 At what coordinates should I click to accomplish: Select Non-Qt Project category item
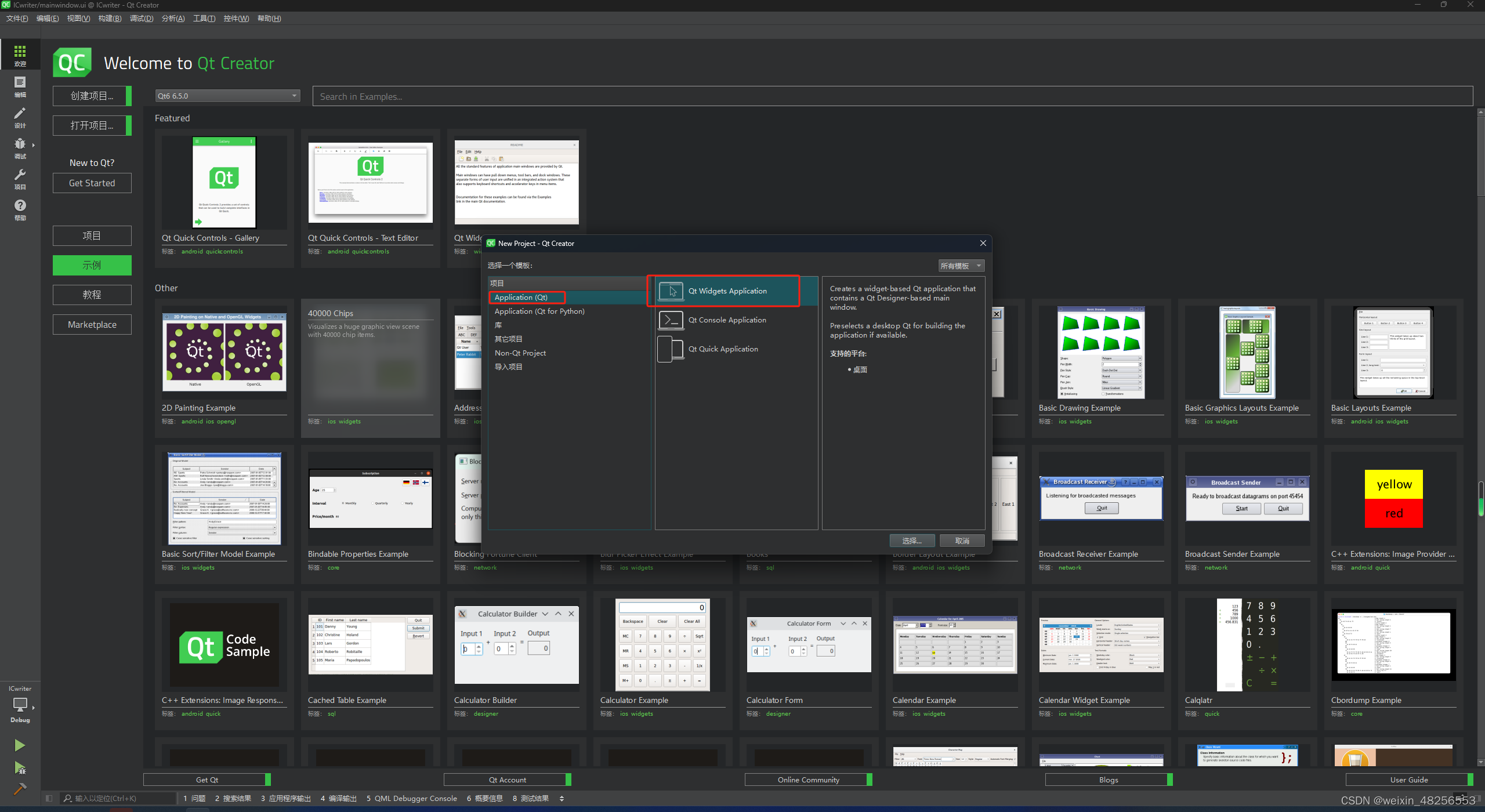(520, 352)
